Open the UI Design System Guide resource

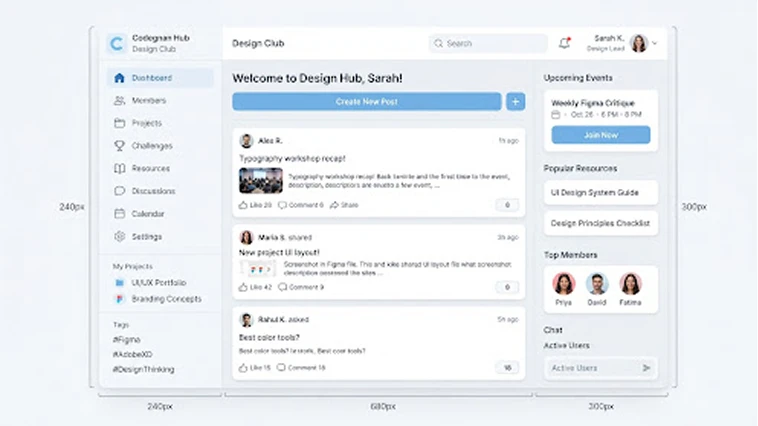pos(601,192)
